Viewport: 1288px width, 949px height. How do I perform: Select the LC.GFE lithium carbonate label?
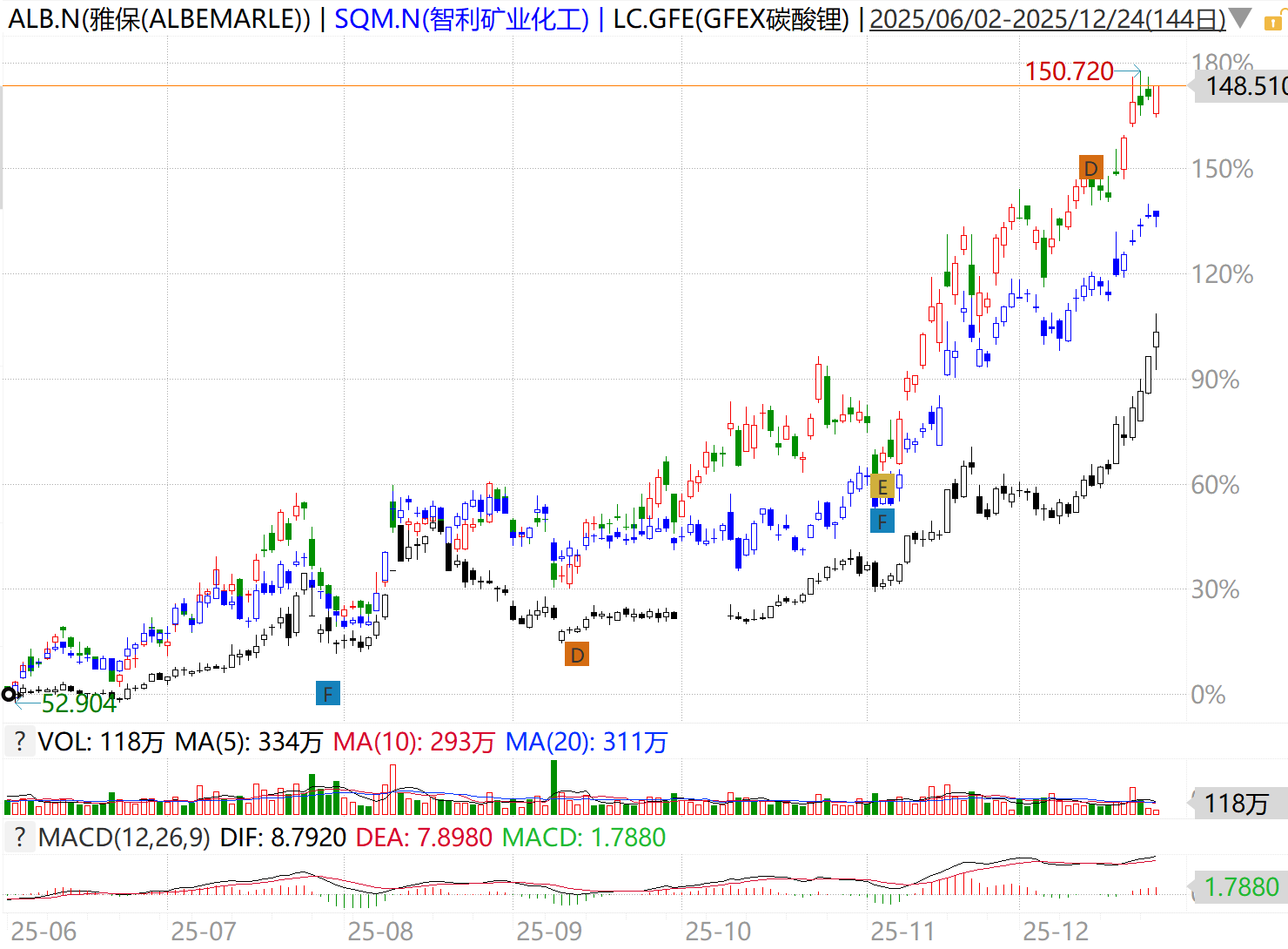(731, 19)
